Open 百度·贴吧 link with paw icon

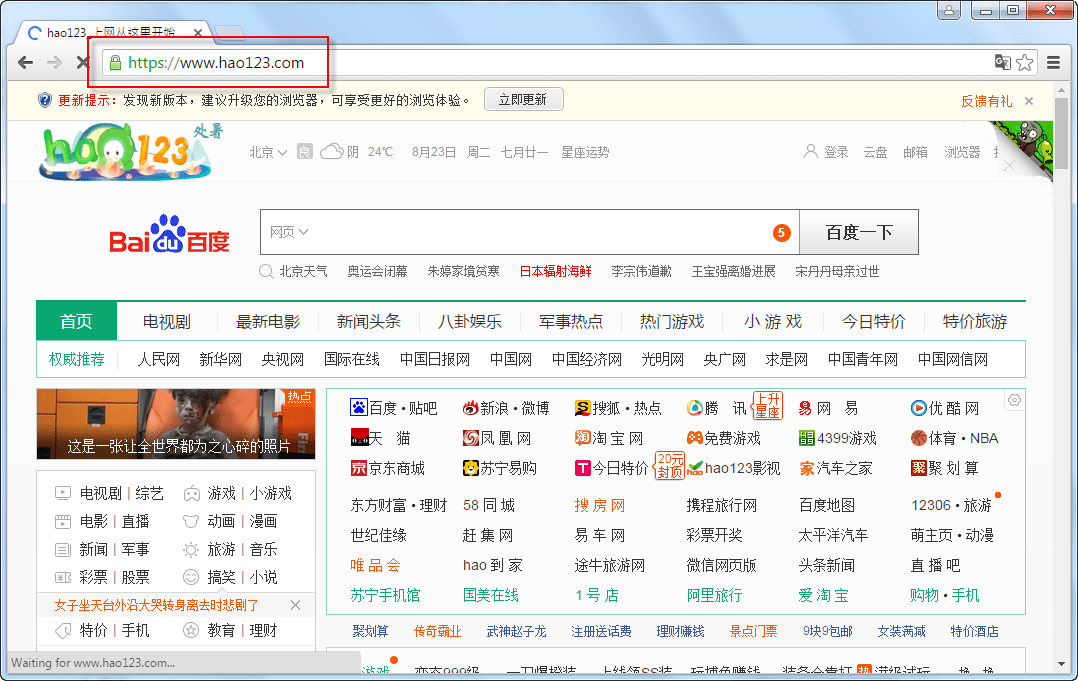(x=393, y=408)
